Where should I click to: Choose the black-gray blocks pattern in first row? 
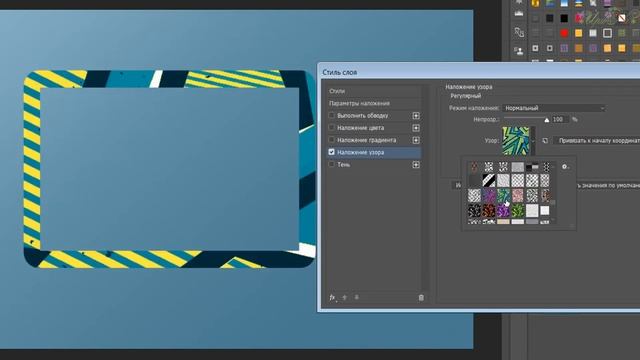[x=532, y=167]
